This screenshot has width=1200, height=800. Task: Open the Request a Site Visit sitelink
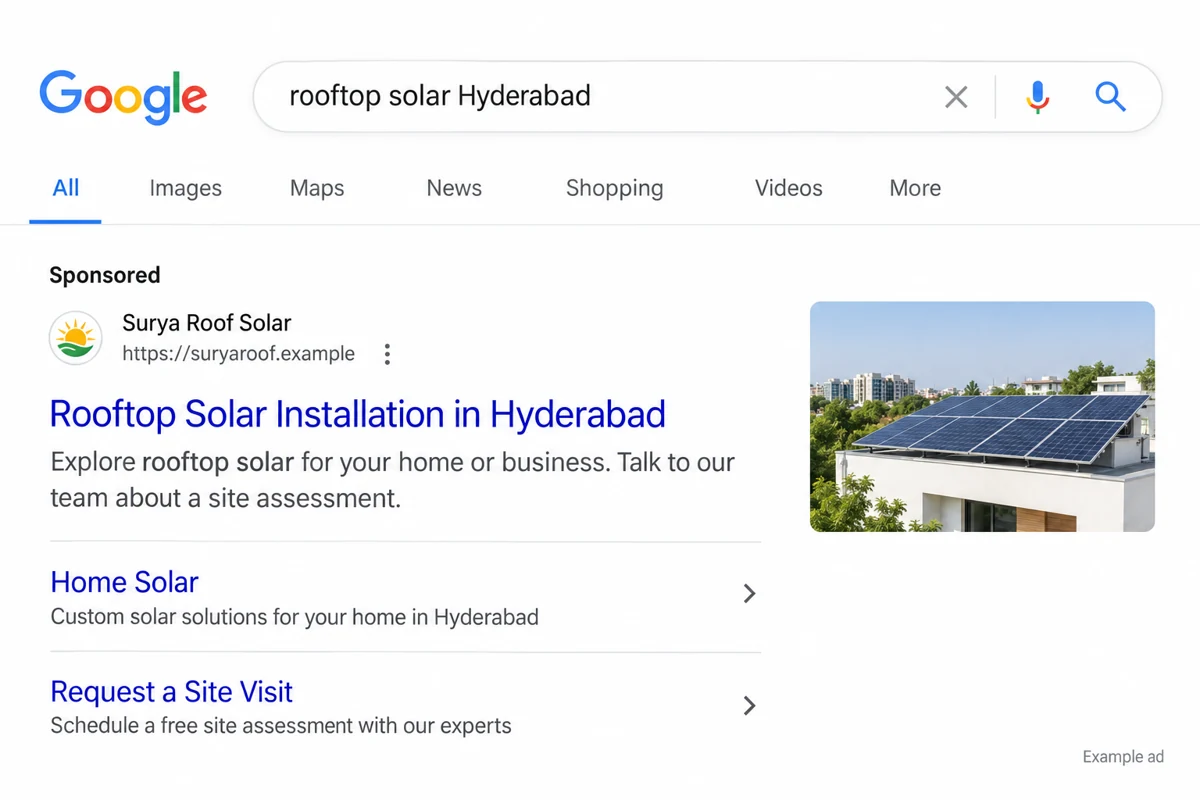pyautogui.click(x=171, y=692)
